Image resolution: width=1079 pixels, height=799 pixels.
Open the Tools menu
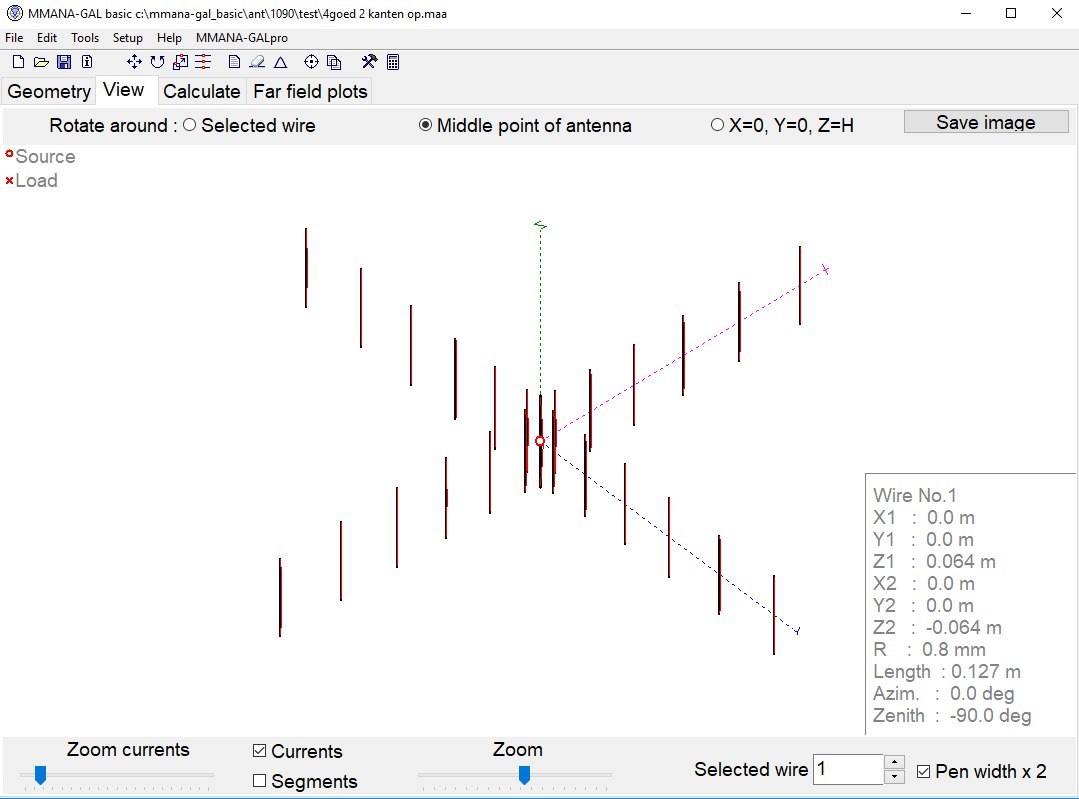point(85,37)
